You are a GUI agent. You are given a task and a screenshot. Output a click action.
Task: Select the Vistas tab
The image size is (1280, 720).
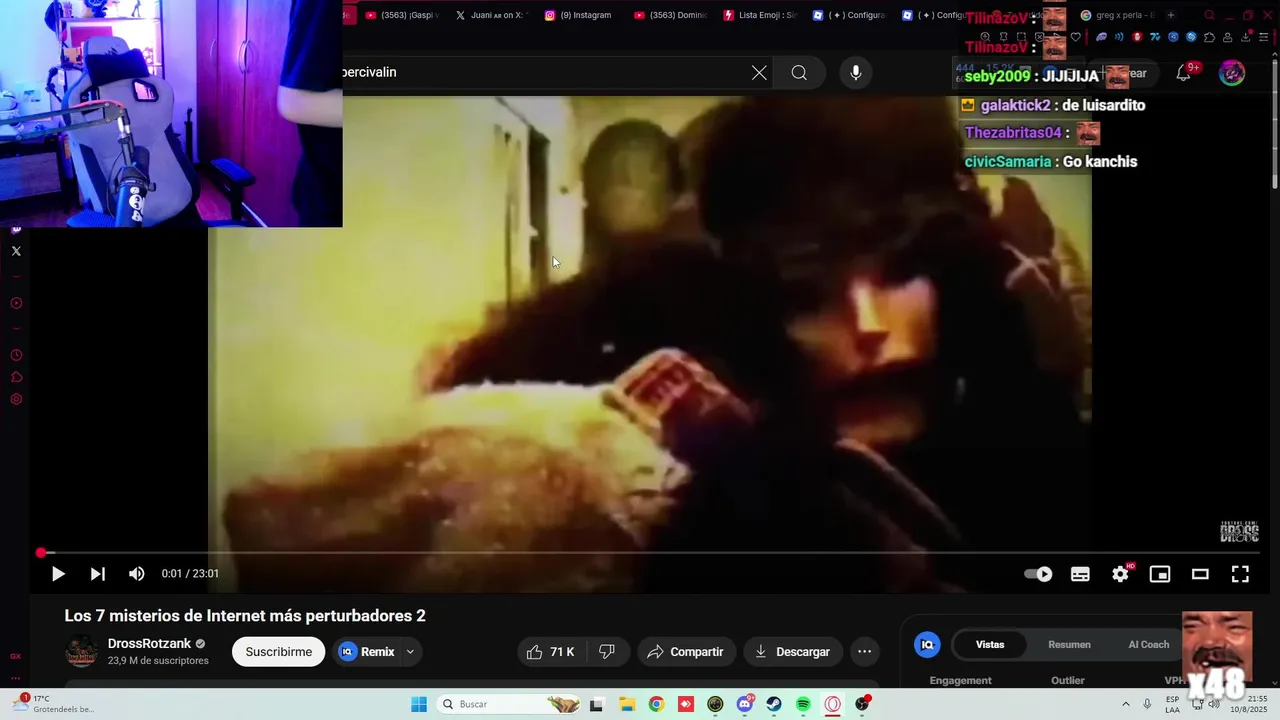click(x=990, y=645)
